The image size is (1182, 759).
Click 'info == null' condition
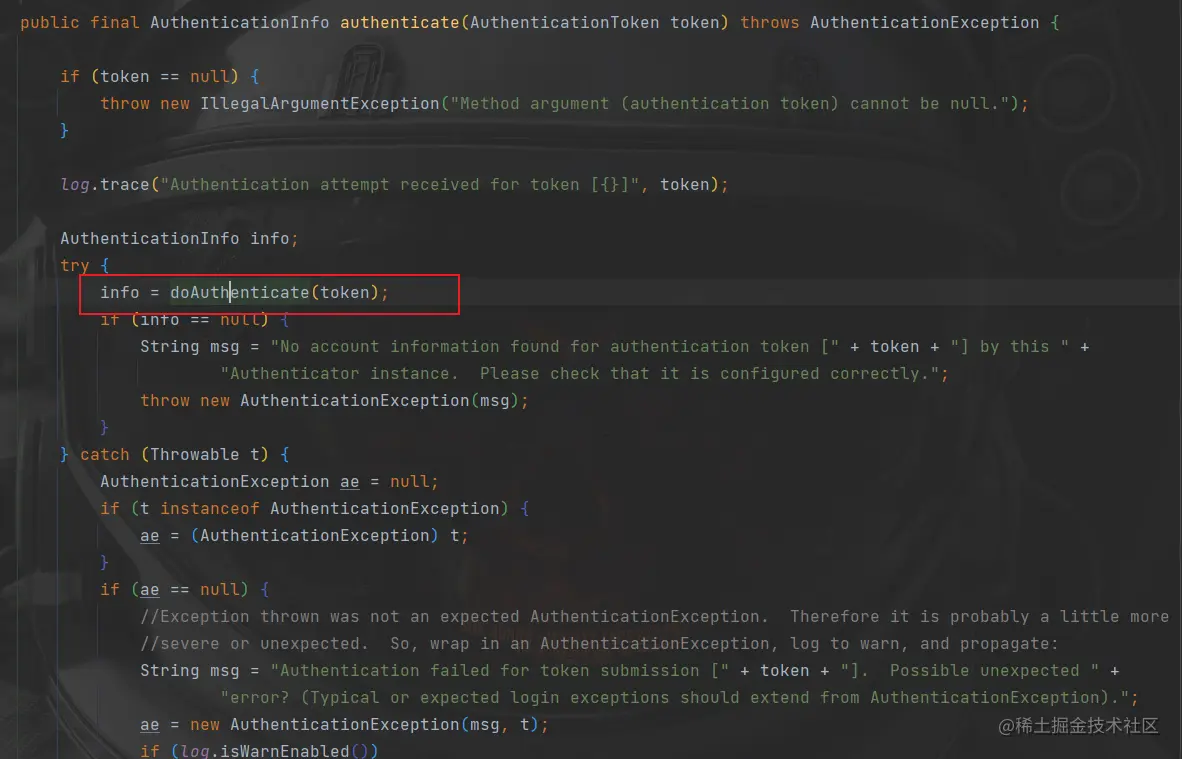(x=200, y=320)
